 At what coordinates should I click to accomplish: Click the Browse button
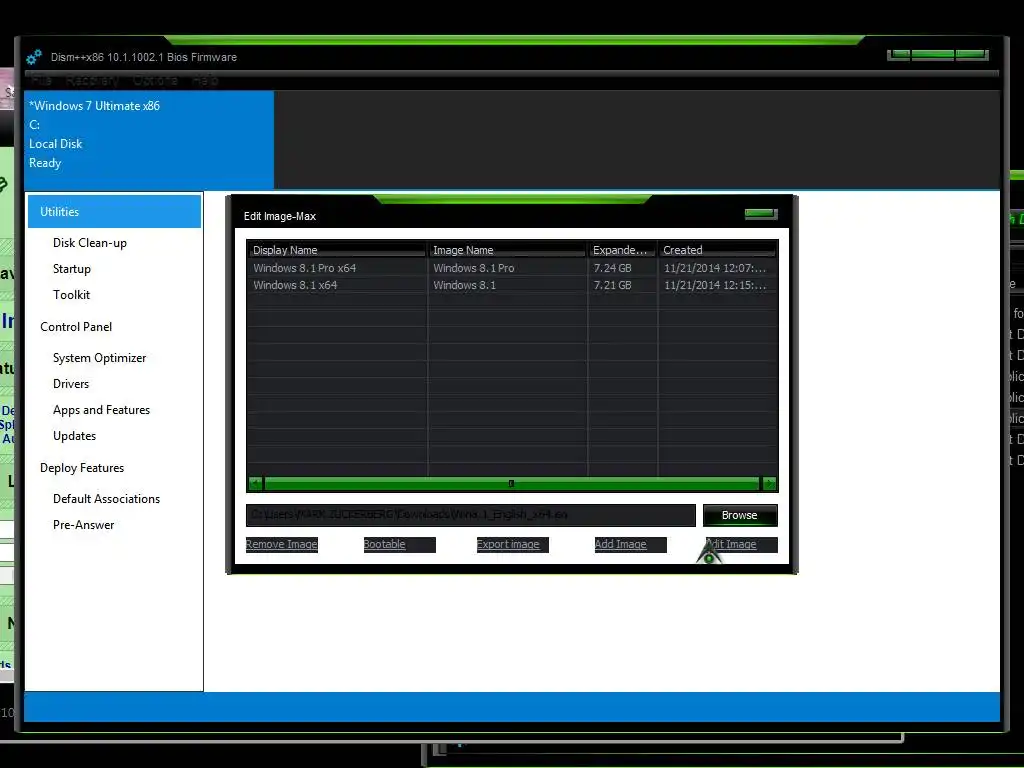(x=740, y=515)
